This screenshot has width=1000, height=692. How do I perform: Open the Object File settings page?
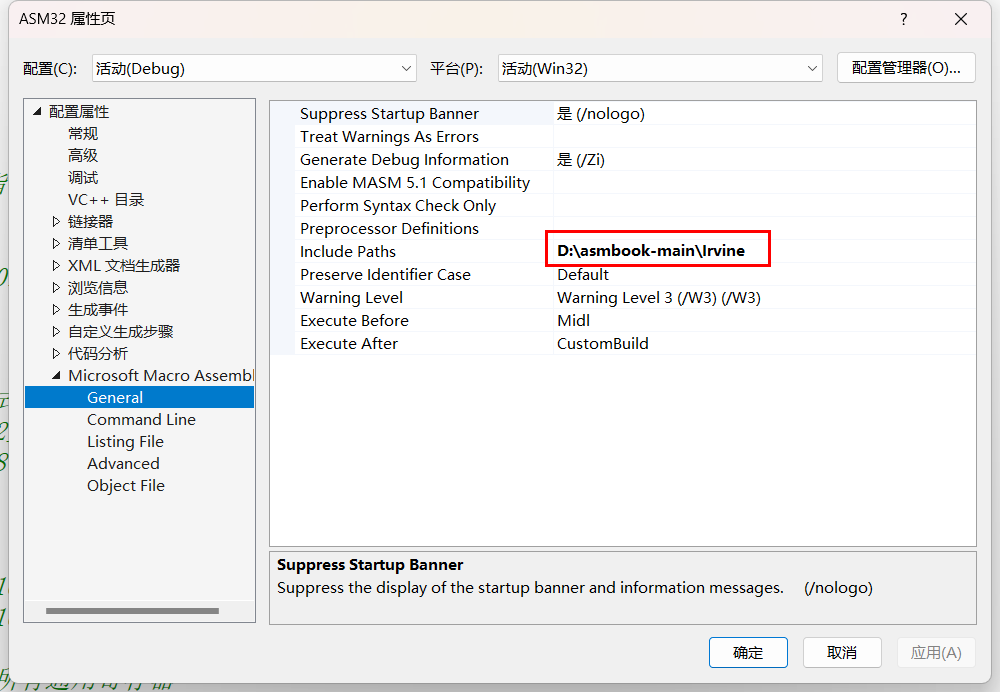(x=126, y=486)
